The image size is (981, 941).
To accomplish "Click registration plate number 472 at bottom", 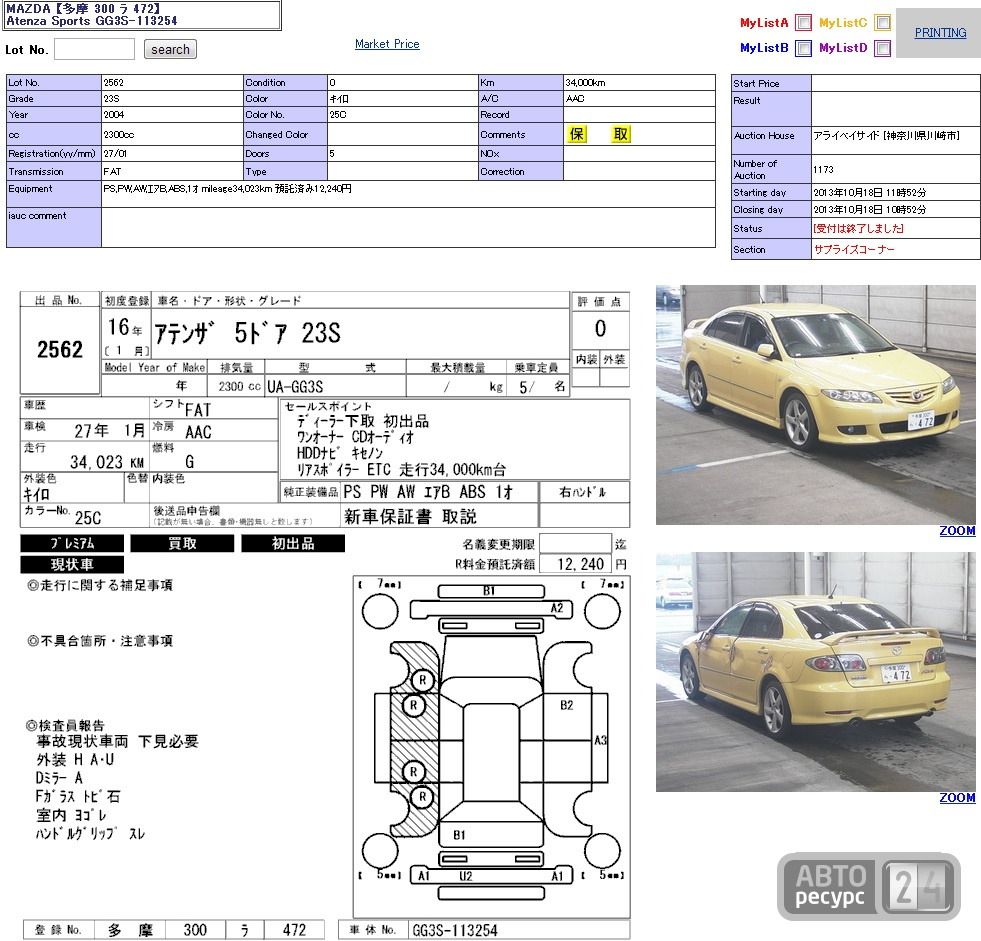I will [294, 930].
